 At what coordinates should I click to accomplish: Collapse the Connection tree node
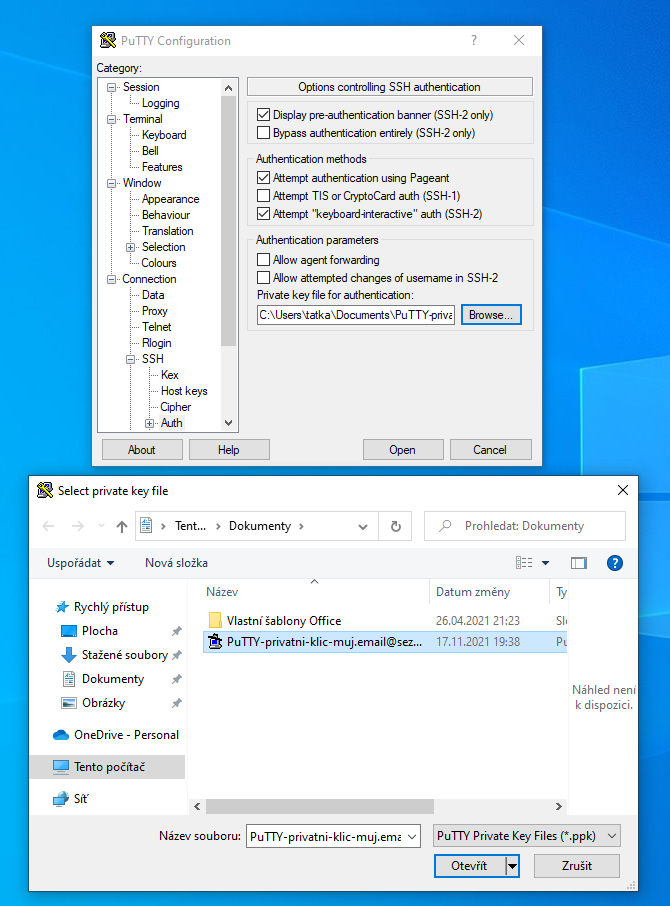(111, 279)
